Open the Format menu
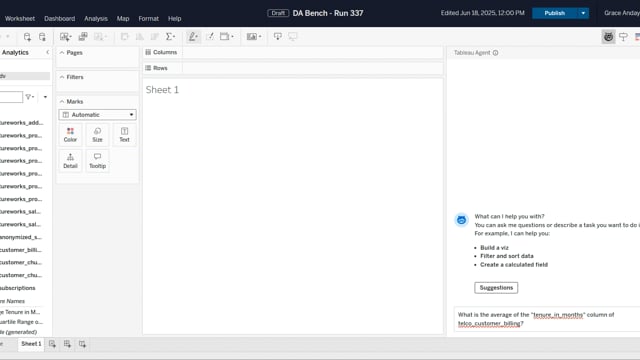Screen dimensions: 640x360 tap(149, 18)
